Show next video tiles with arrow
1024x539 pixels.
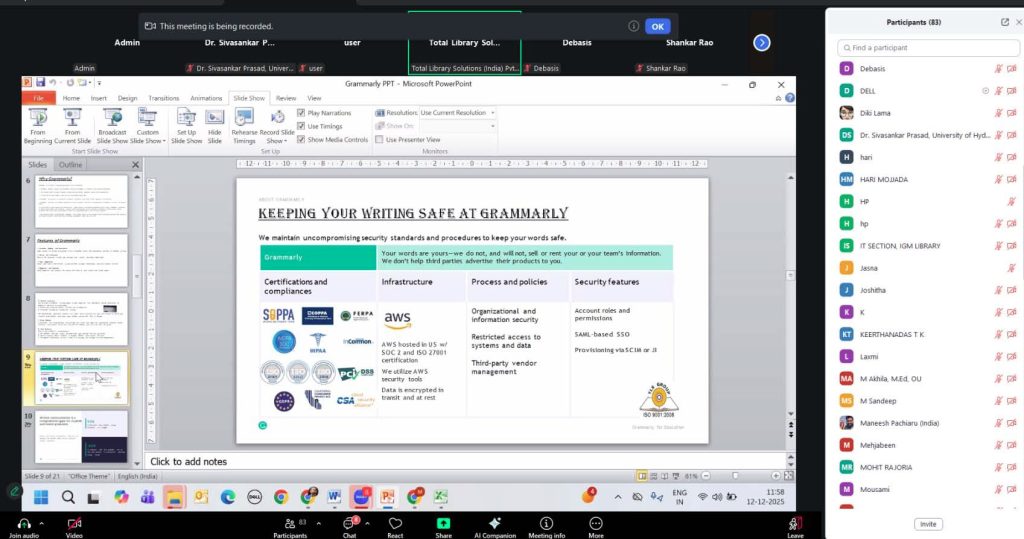762,42
